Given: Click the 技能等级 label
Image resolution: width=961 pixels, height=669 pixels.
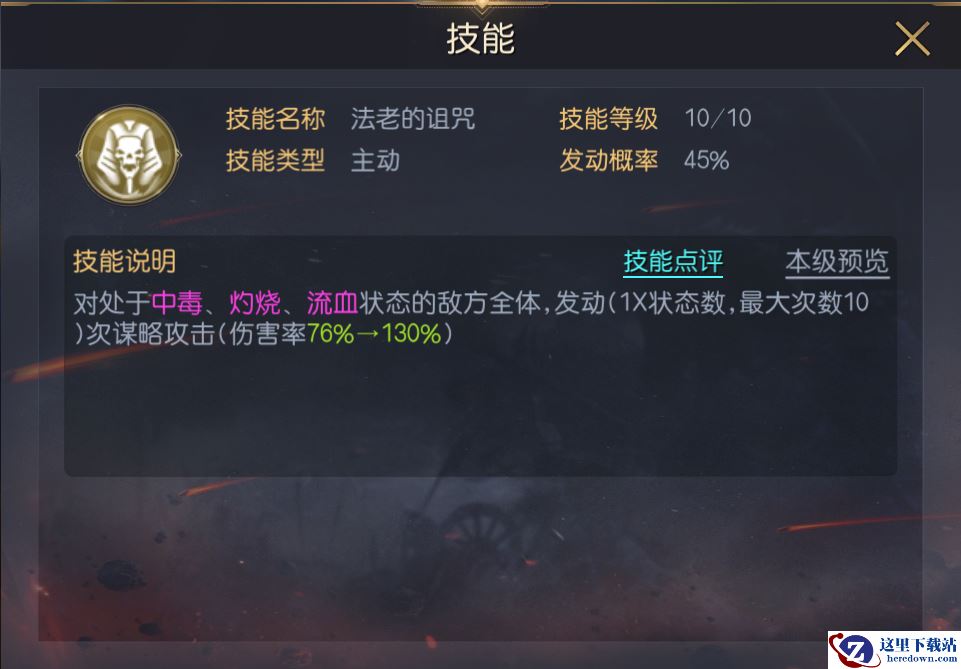Looking at the screenshot, I should [609, 119].
